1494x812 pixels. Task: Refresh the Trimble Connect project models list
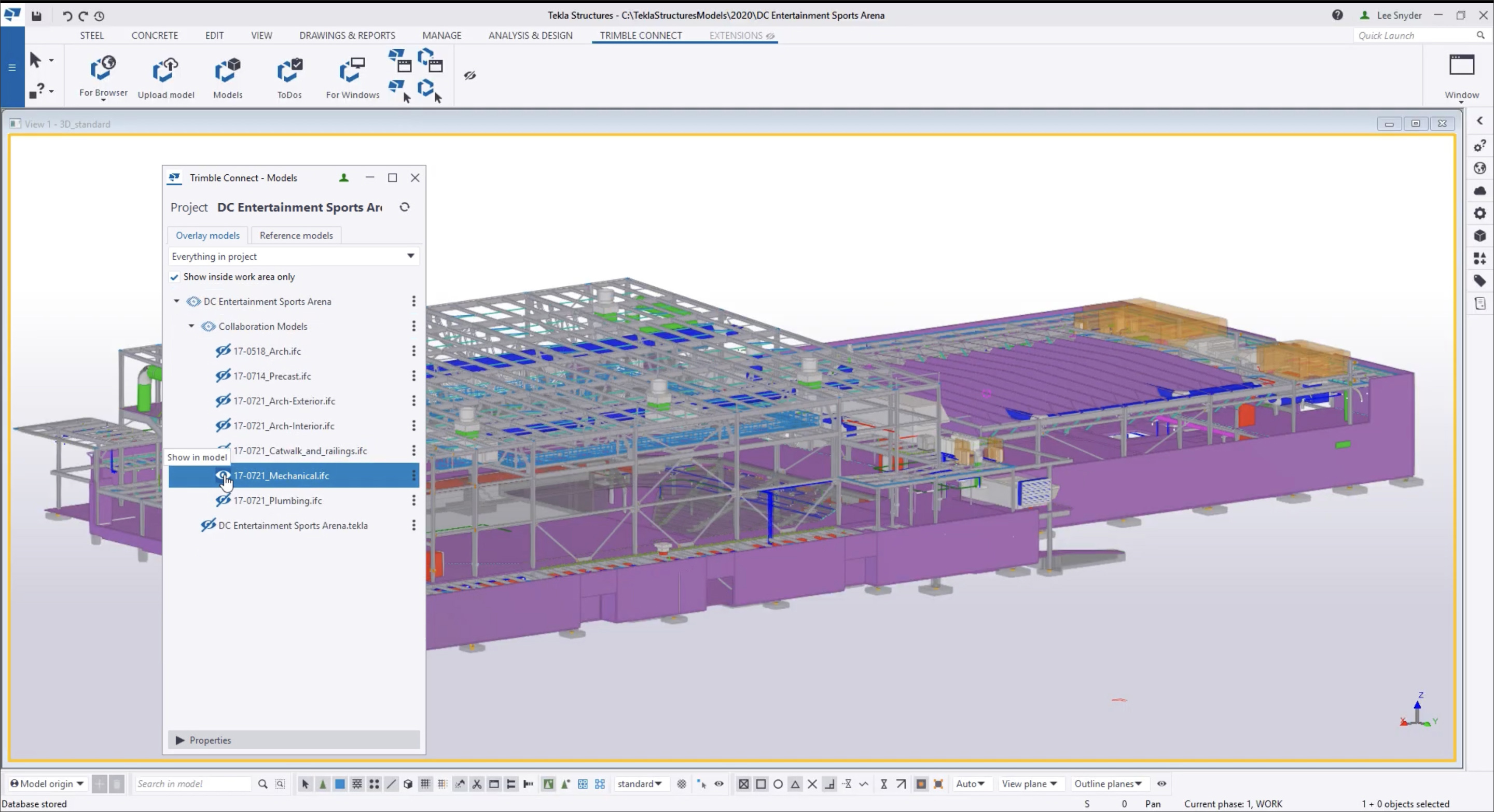[405, 207]
